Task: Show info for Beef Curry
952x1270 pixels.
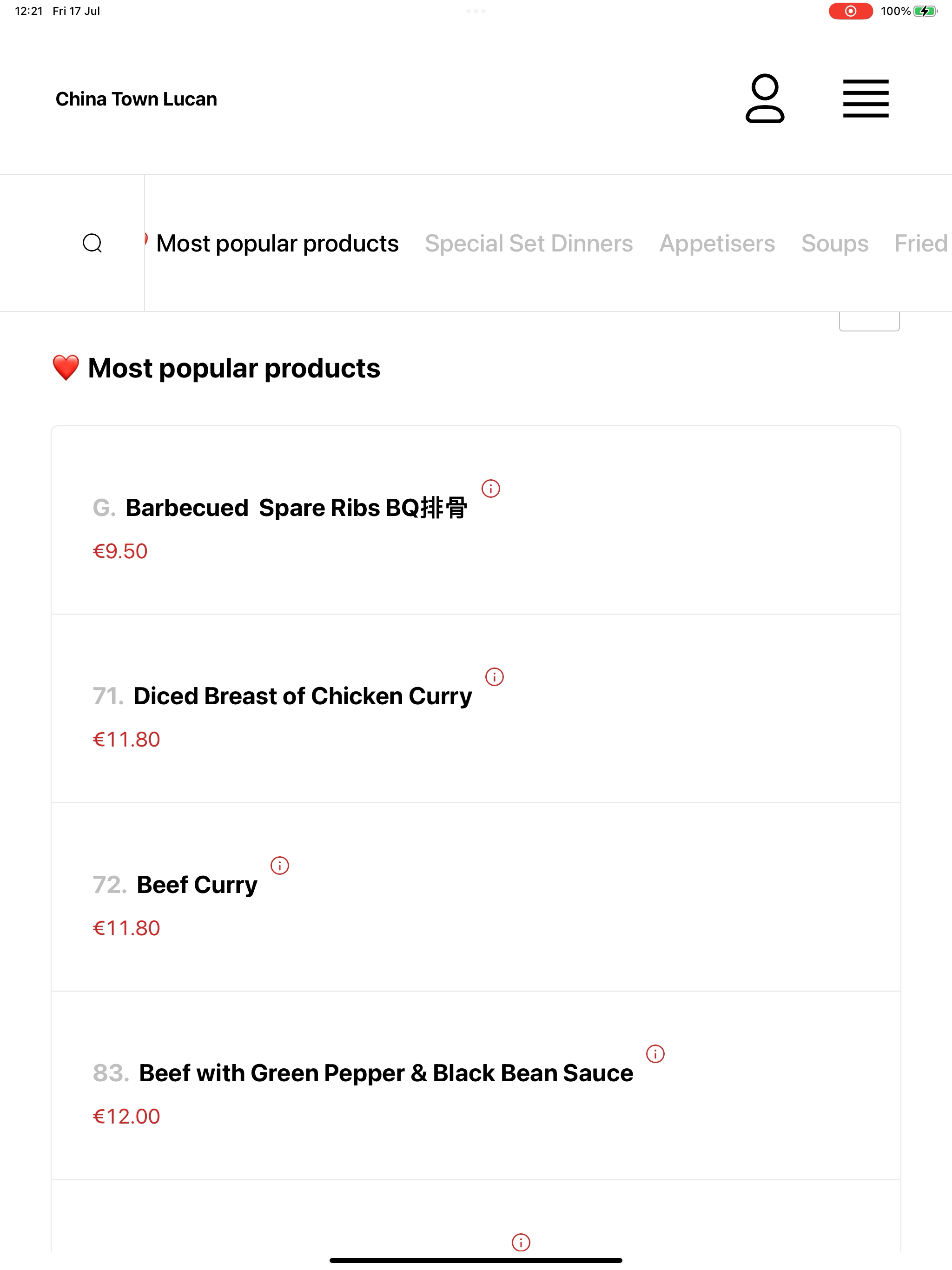Action: click(x=280, y=865)
